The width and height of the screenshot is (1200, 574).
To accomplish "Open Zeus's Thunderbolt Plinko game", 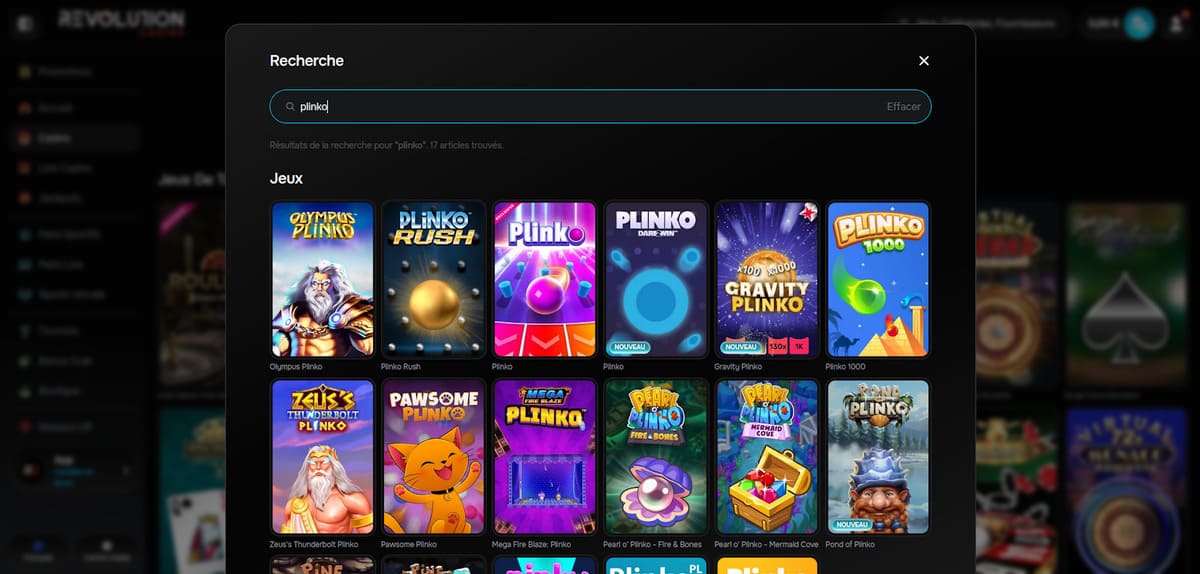I will [323, 457].
